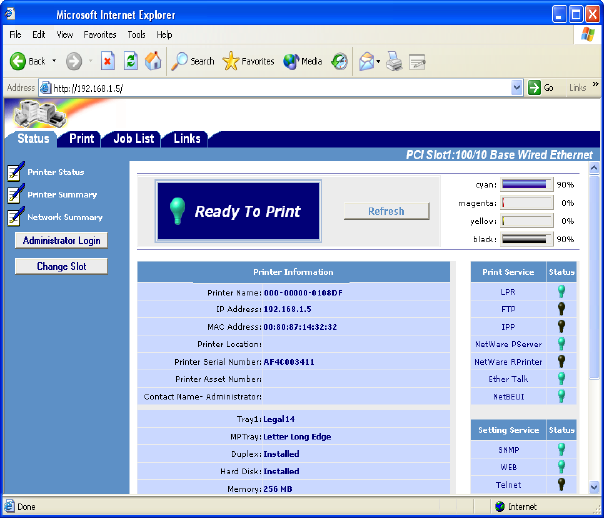Click the Change Slot button
The height and width of the screenshot is (518, 604).
point(60,267)
